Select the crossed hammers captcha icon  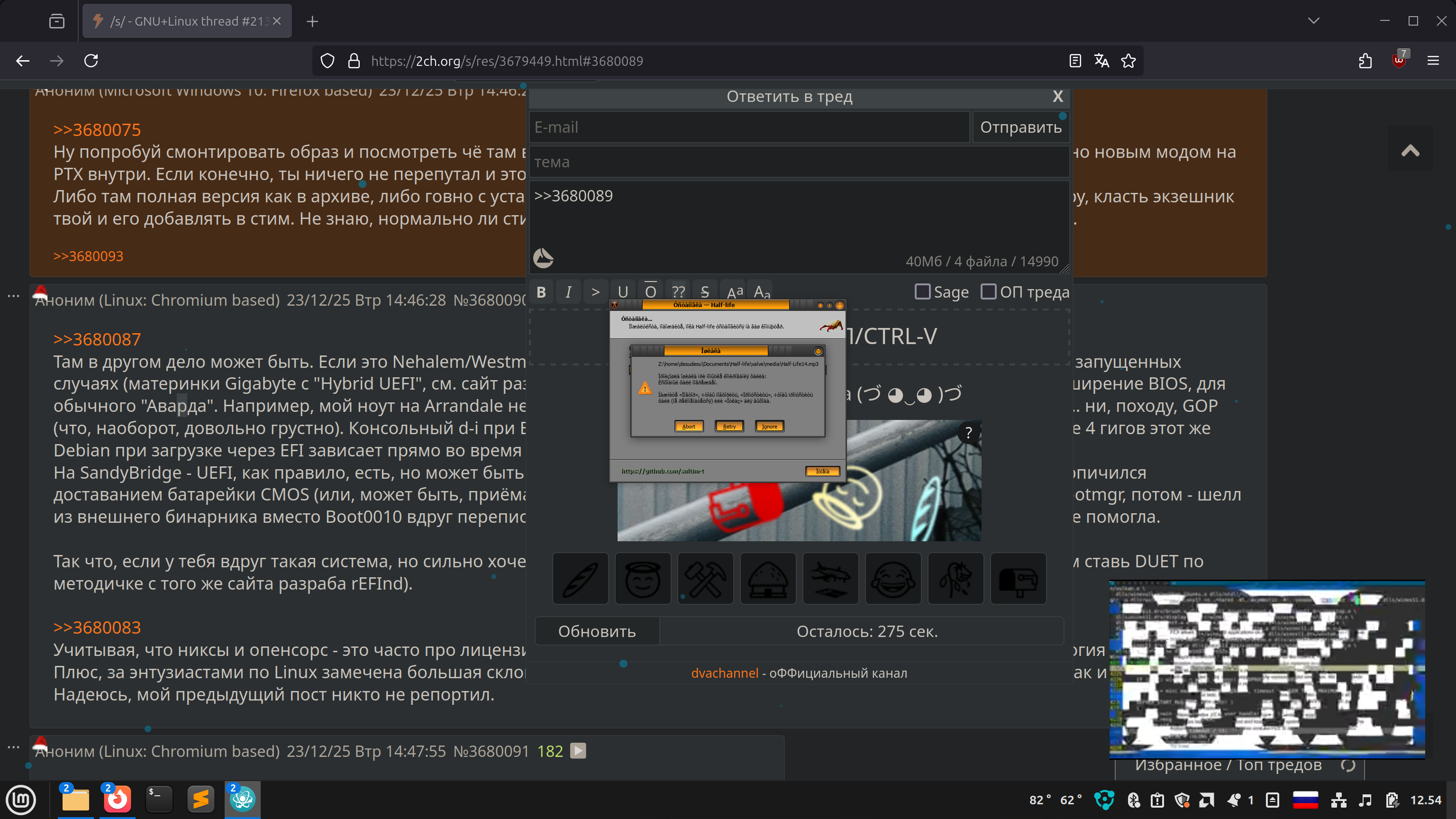coord(705,578)
